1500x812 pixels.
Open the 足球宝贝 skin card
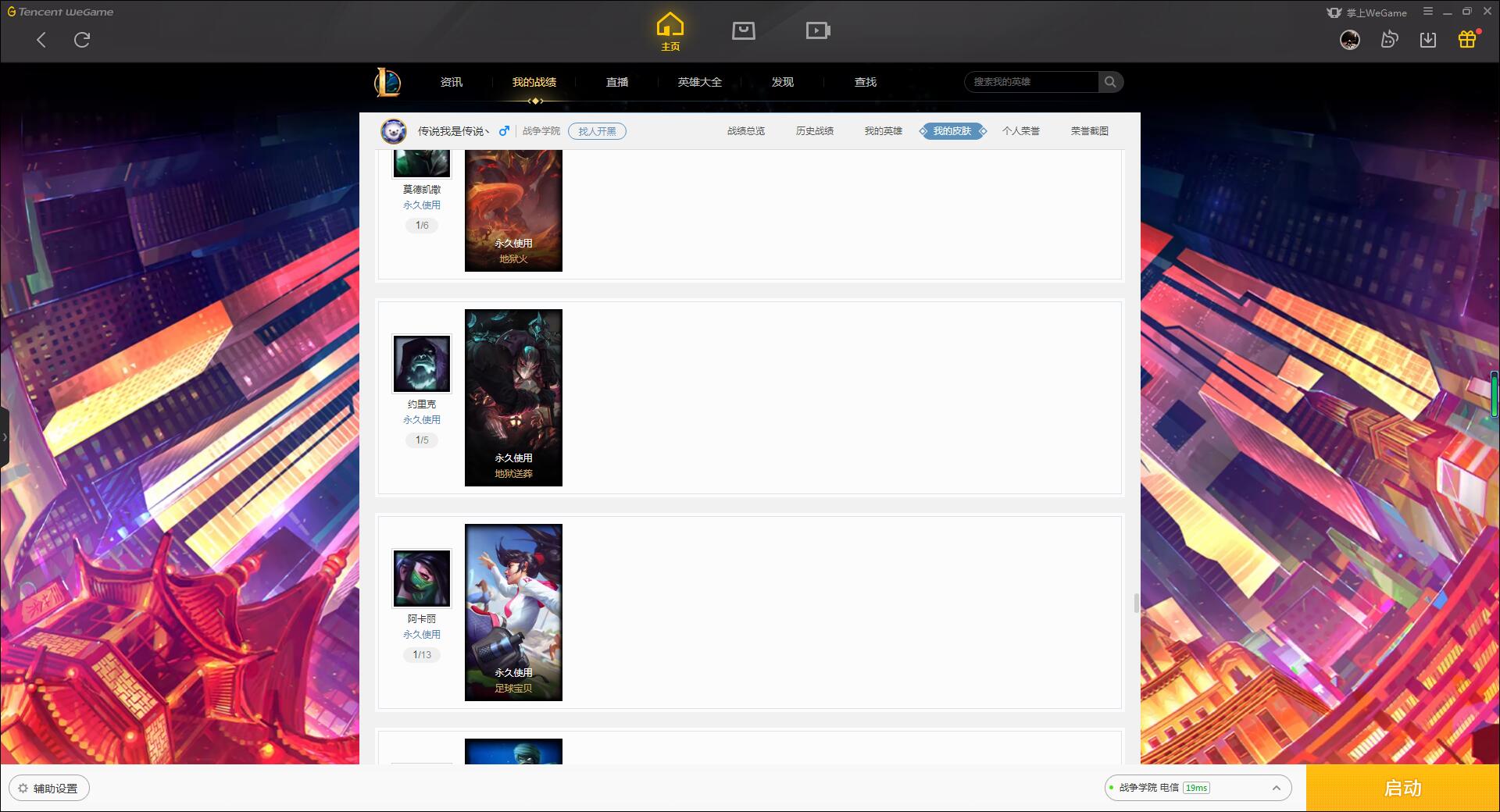(513, 612)
